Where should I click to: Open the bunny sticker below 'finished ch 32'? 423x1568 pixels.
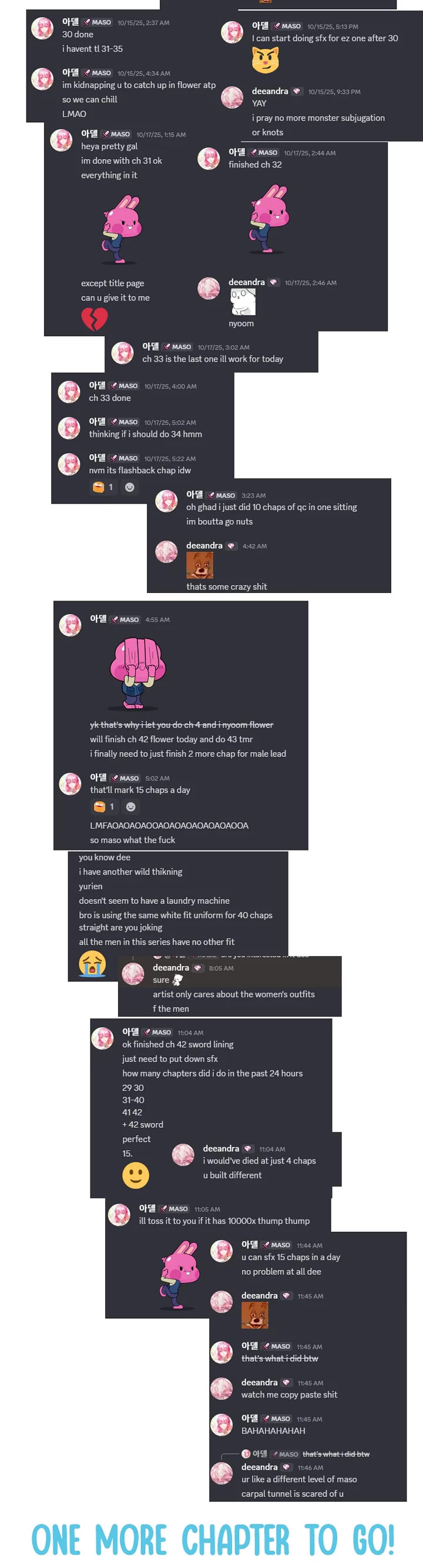pyautogui.click(x=268, y=219)
